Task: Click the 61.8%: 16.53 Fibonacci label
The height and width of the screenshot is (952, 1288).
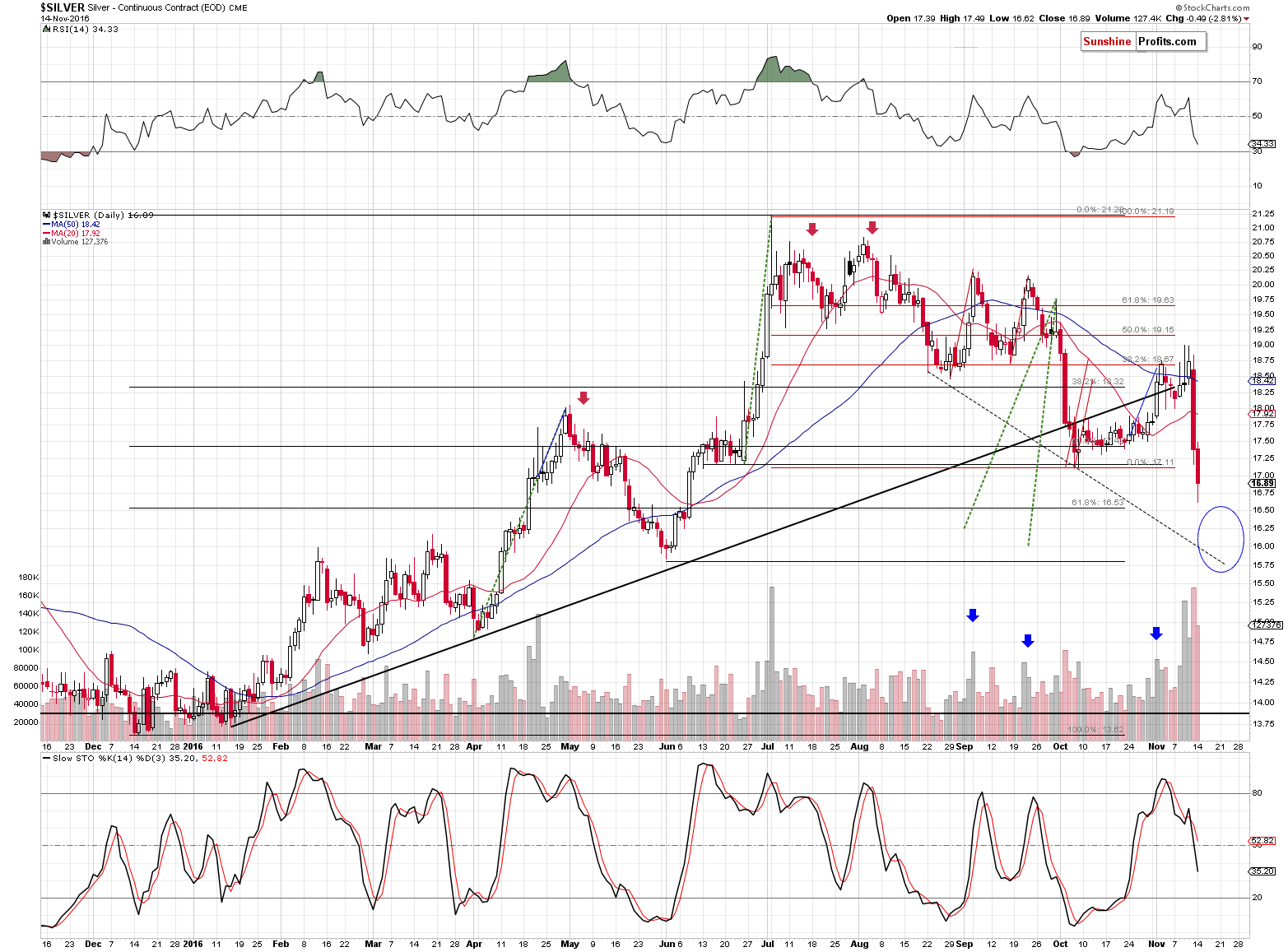Action: pyautogui.click(x=1098, y=503)
